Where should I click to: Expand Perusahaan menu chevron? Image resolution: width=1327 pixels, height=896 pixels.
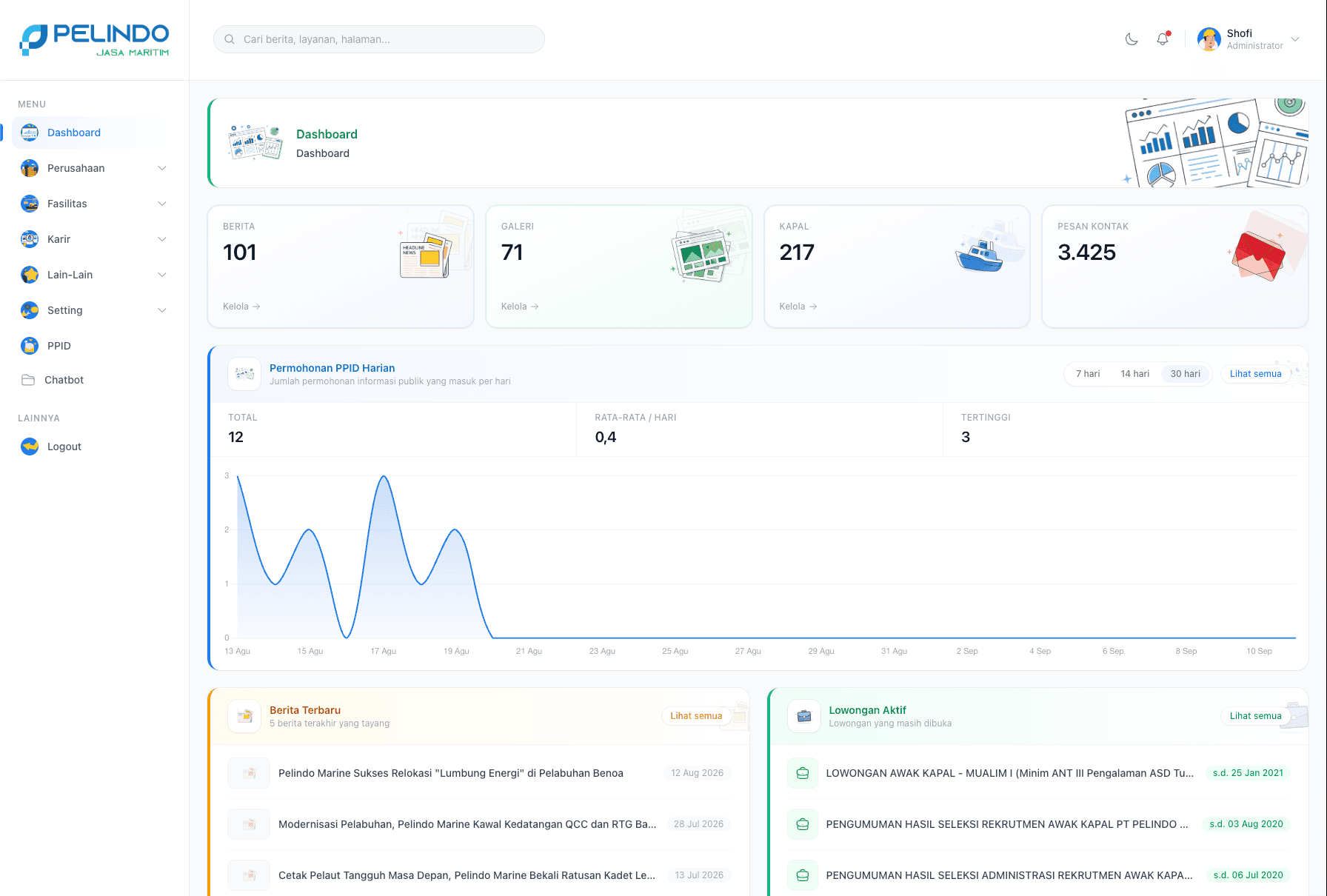coord(162,168)
